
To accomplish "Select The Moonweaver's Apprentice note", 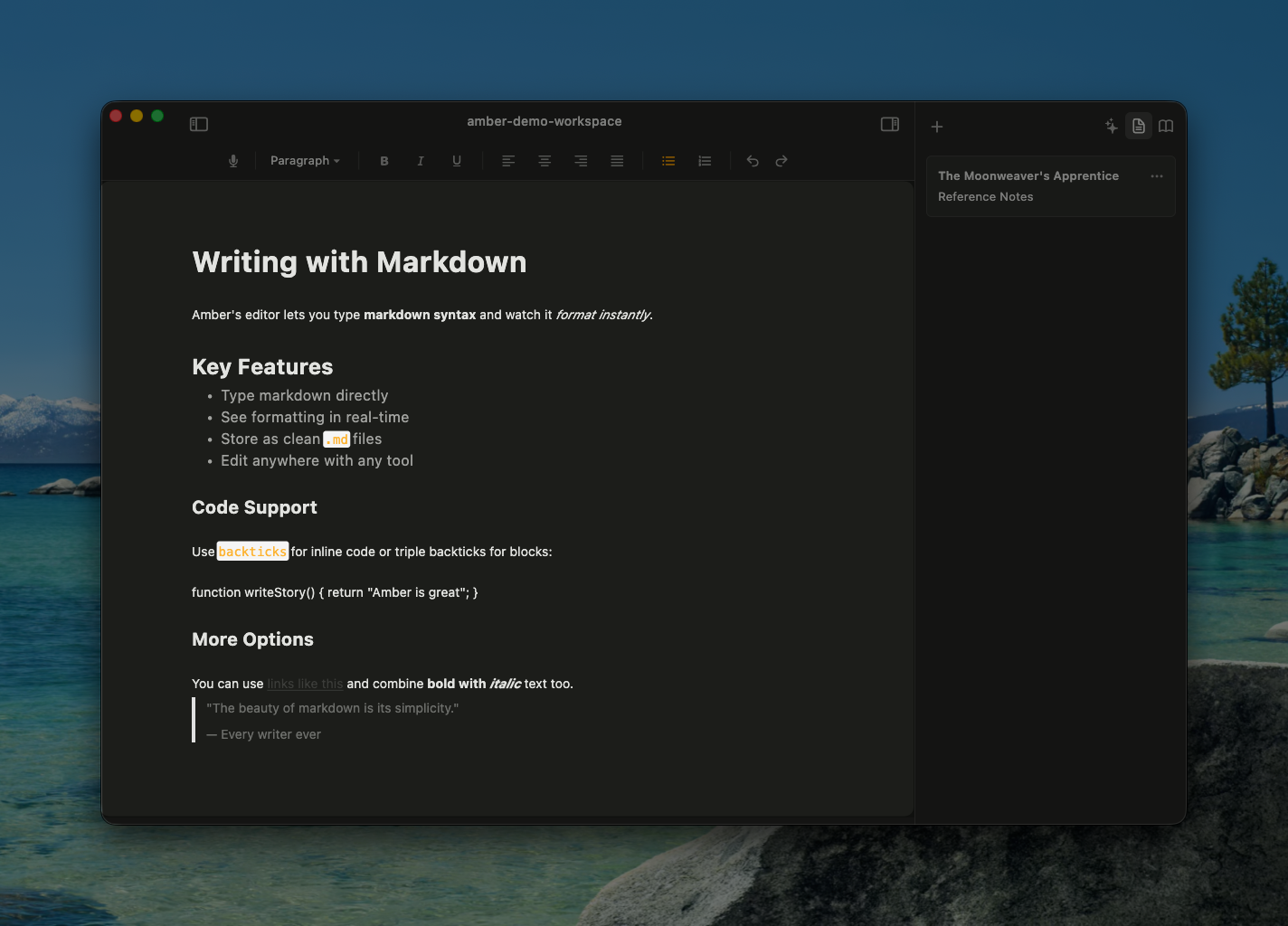I will pos(1028,175).
